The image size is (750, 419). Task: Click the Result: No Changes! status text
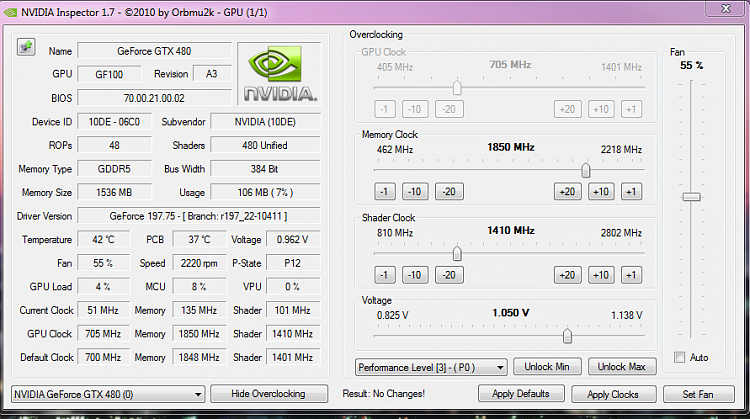coord(384,394)
